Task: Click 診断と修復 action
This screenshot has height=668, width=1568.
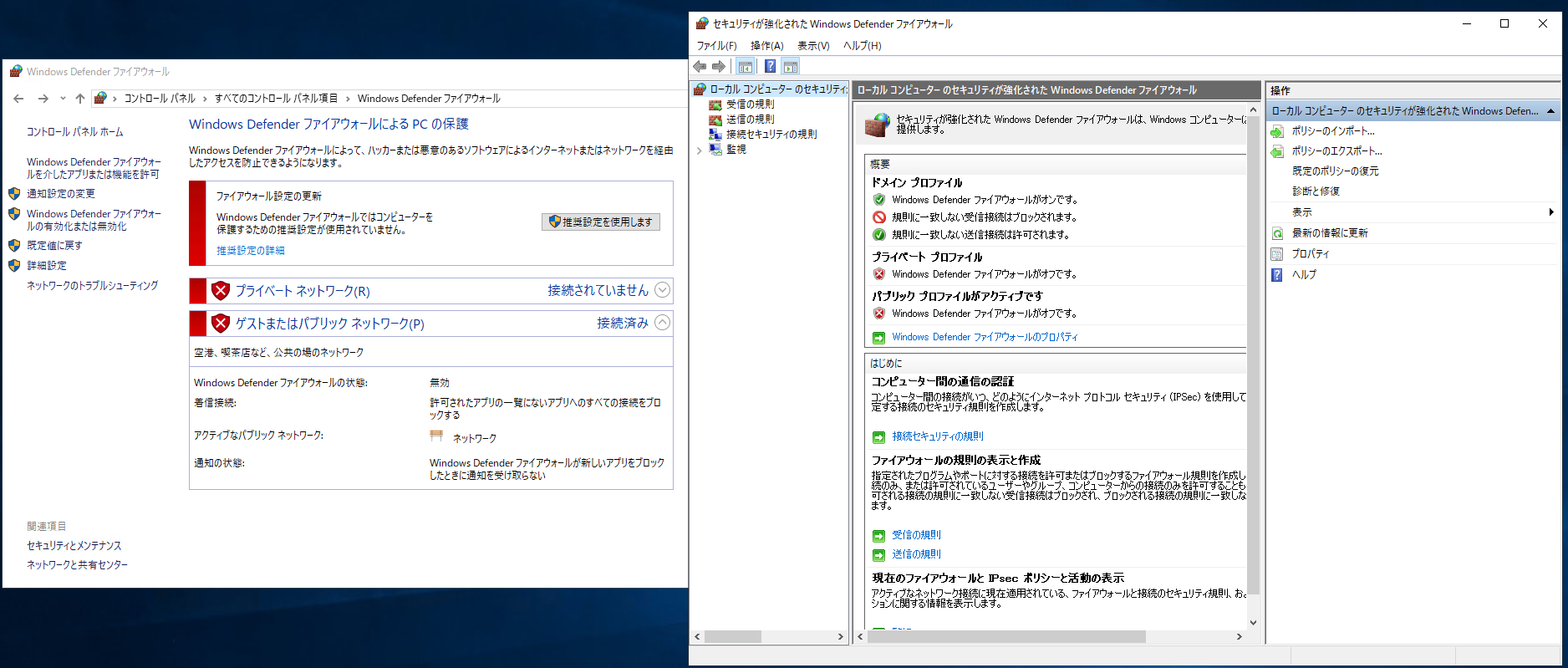Action: [x=1316, y=191]
